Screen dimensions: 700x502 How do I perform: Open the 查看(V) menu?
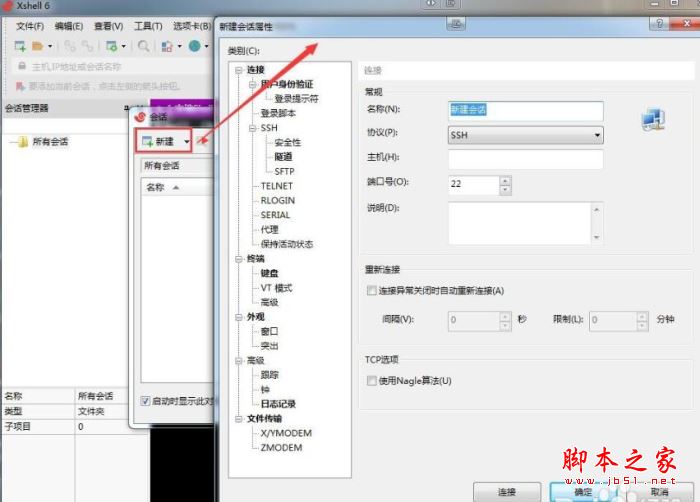(x=108, y=26)
